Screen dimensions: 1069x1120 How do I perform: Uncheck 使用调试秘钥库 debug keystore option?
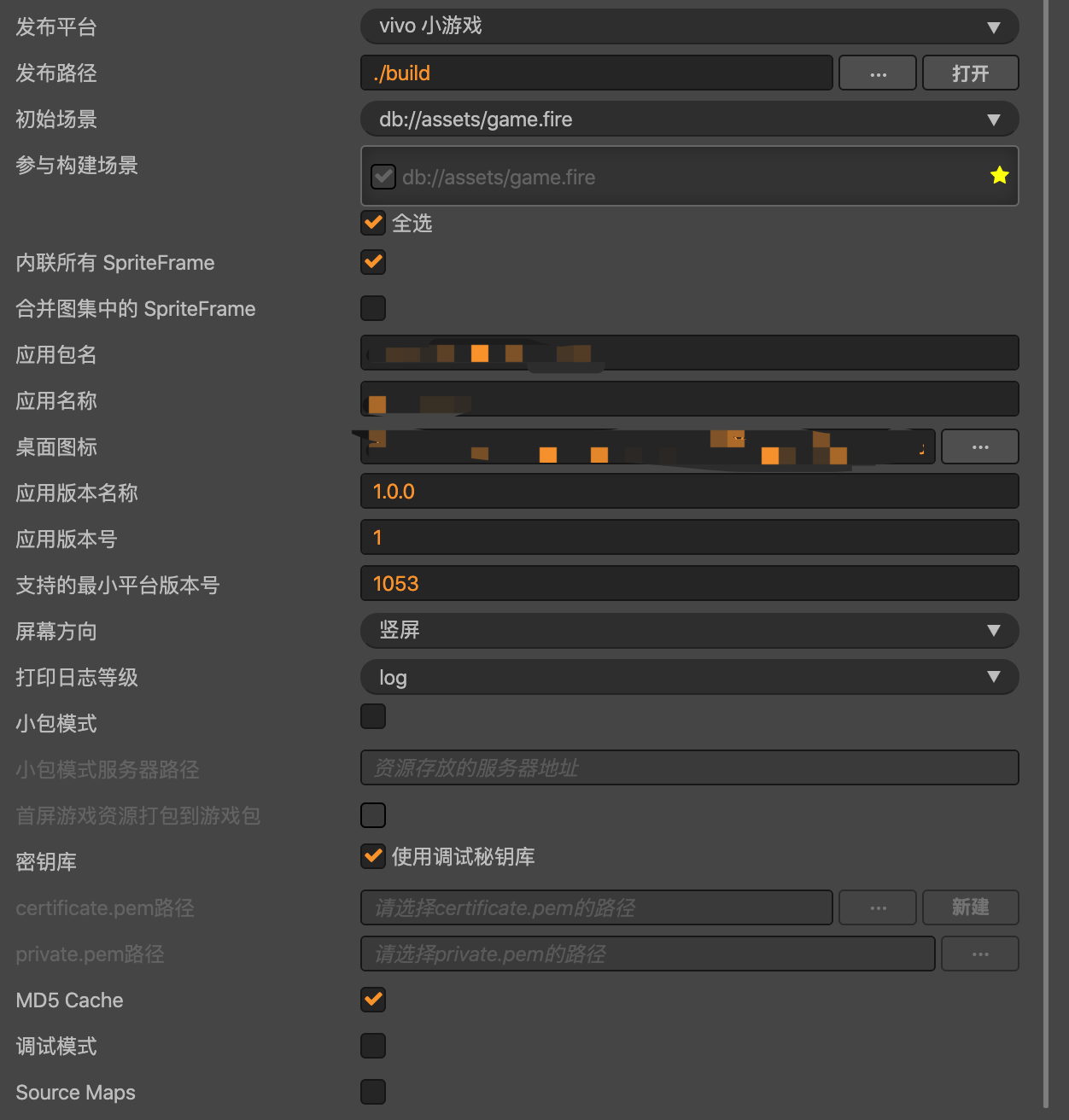pyautogui.click(x=373, y=856)
